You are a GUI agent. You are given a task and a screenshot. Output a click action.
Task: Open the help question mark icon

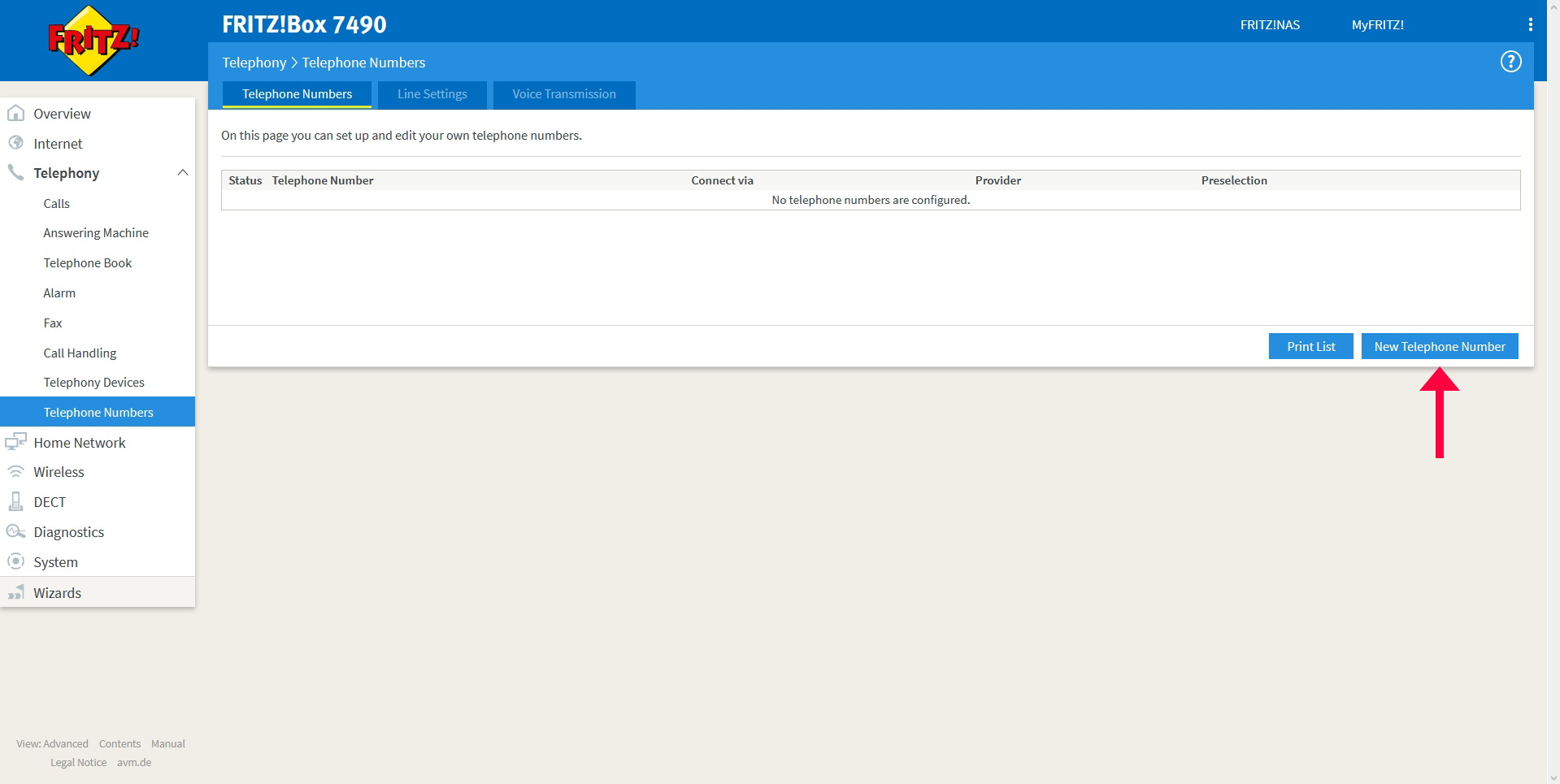click(x=1510, y=62)
